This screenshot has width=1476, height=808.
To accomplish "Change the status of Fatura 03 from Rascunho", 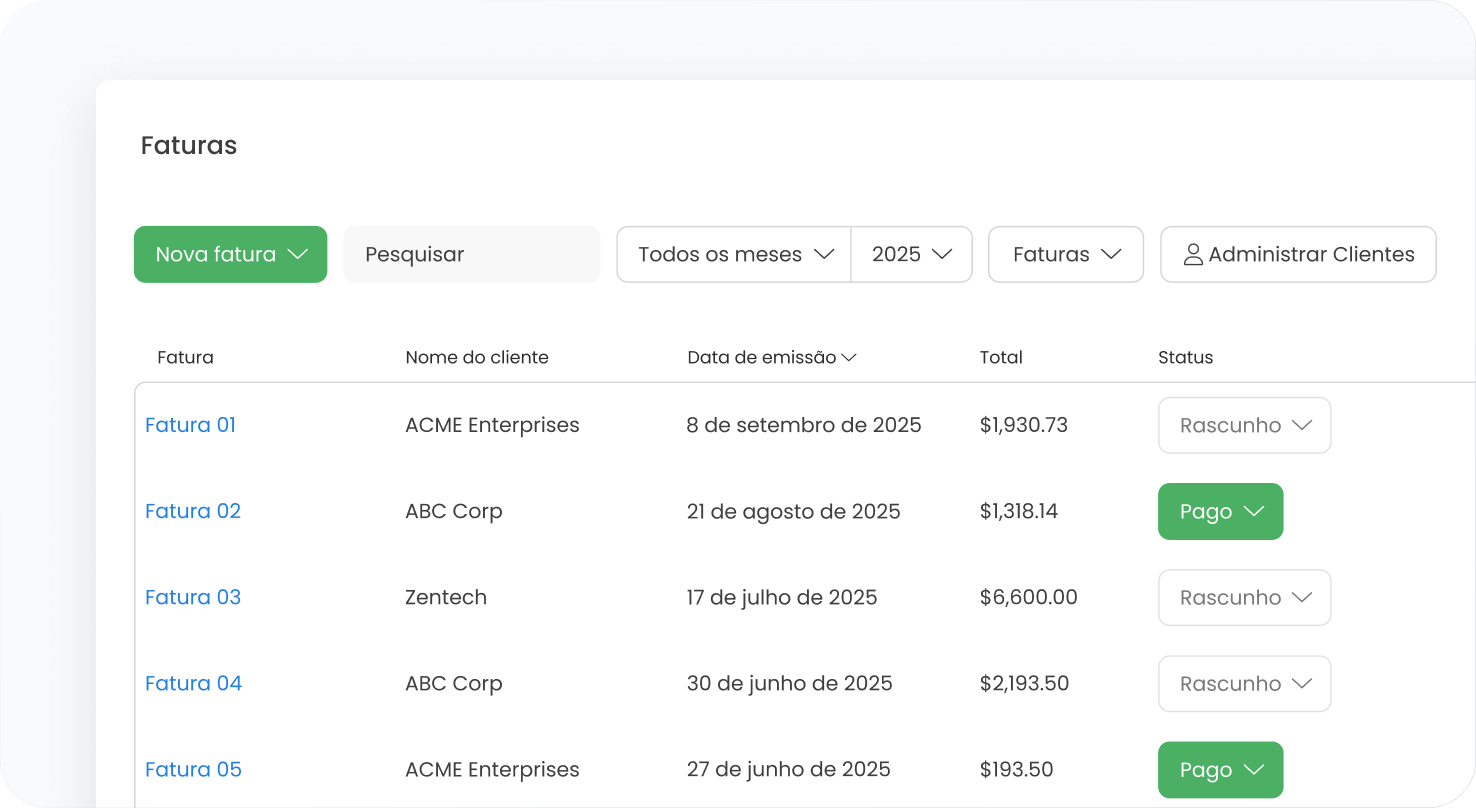I will (1244, 597).
